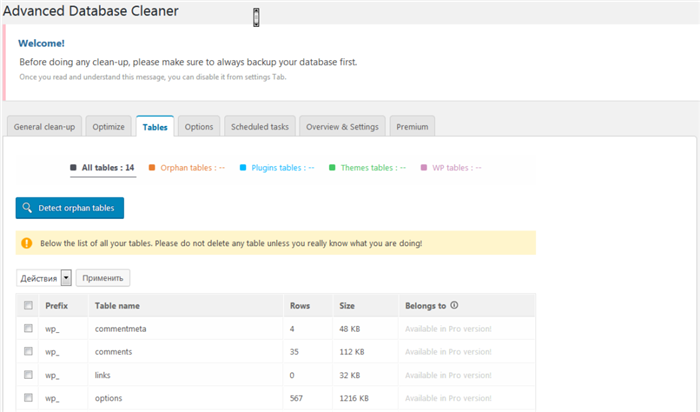700x412 pixels.
Task: Filter by WP tables link
Action: 457,167
